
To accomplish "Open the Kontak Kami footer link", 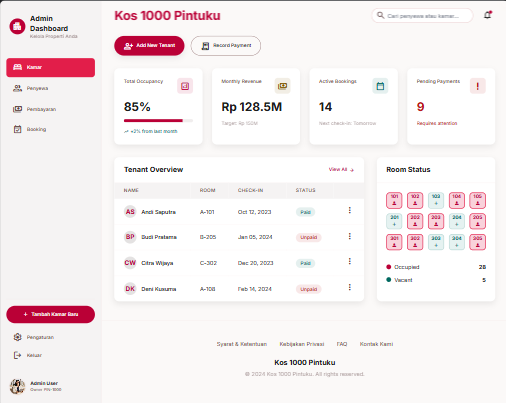I will point(376,344).
